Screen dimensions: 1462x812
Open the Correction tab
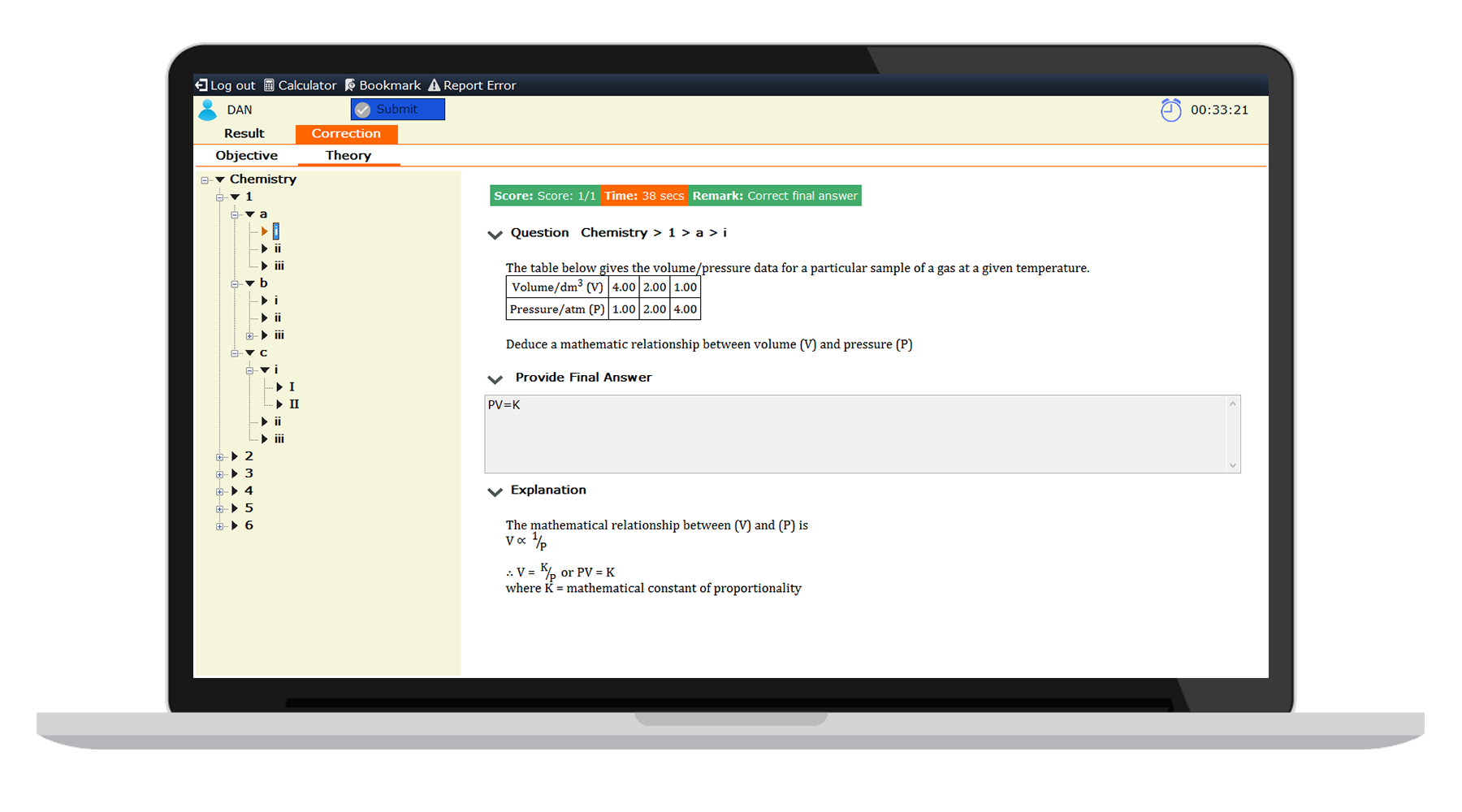pos(346,133)
